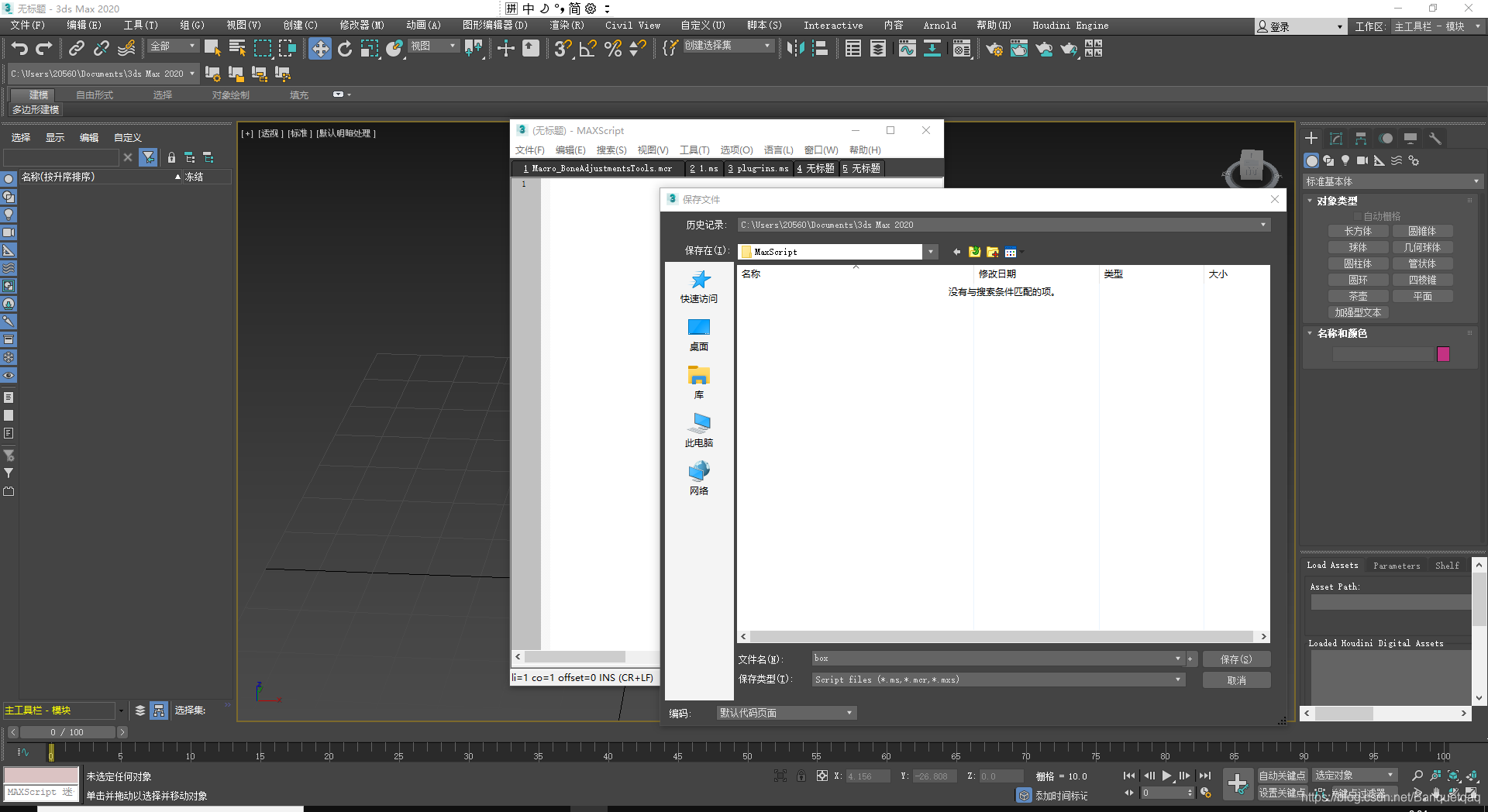Image resolution: width=1488 pixels, height=812 pixels.
Task: Open 保存类型 Script files dropdown
Action: click(x=1178, y=680)
